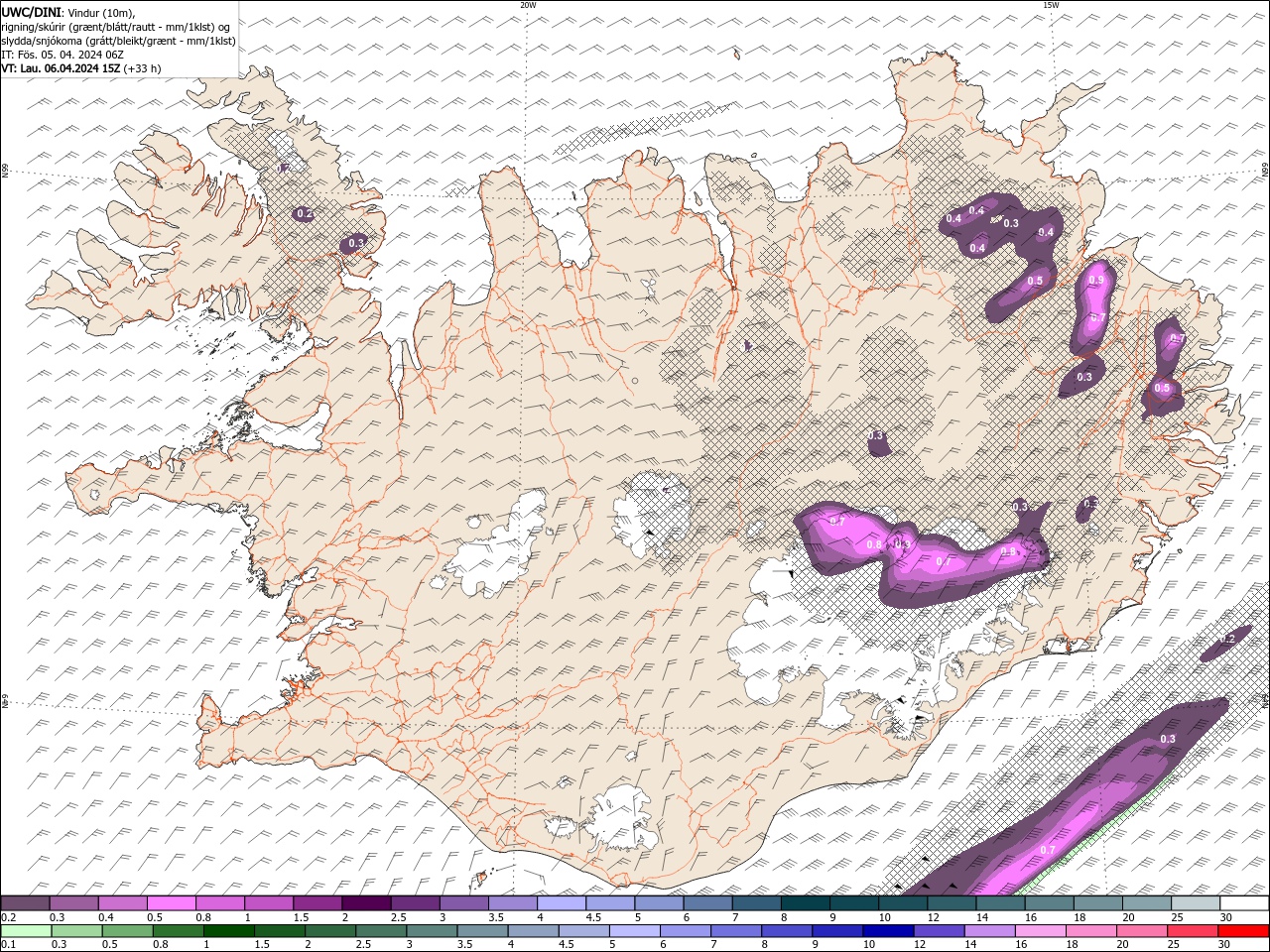Screen dimensions: 1270x952
Task: Click the '25' tick label in lower legend row
Action: 1176,945
